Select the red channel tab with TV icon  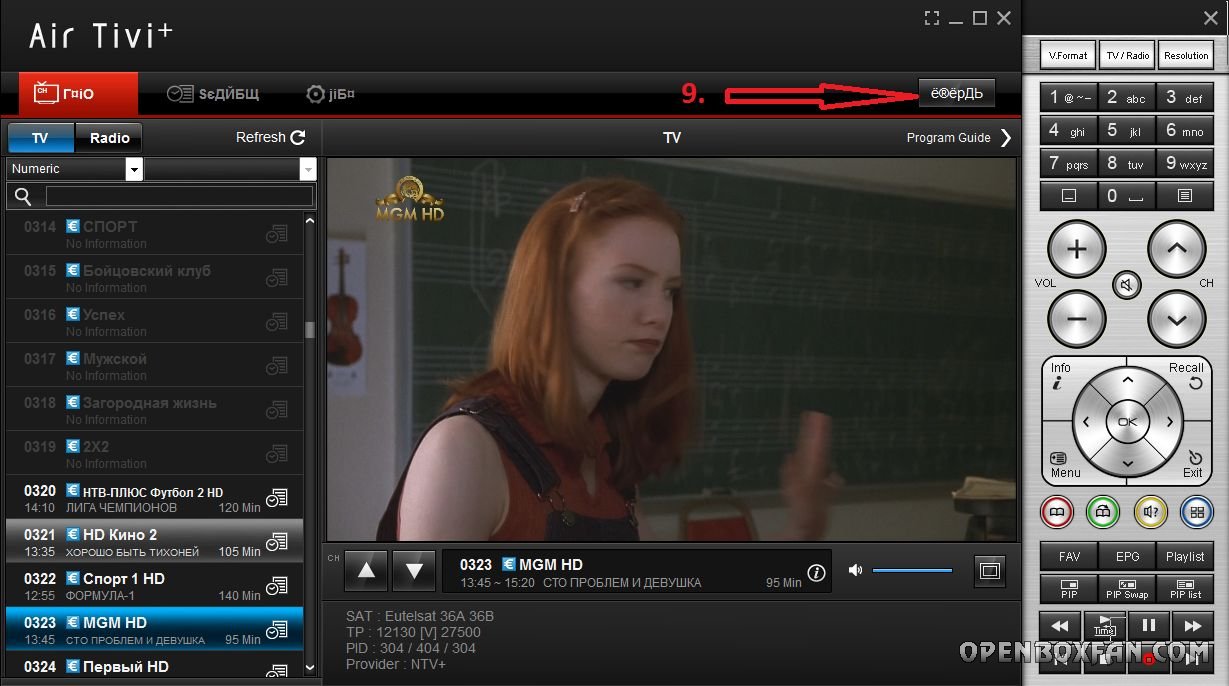click(x=78, y=94)
